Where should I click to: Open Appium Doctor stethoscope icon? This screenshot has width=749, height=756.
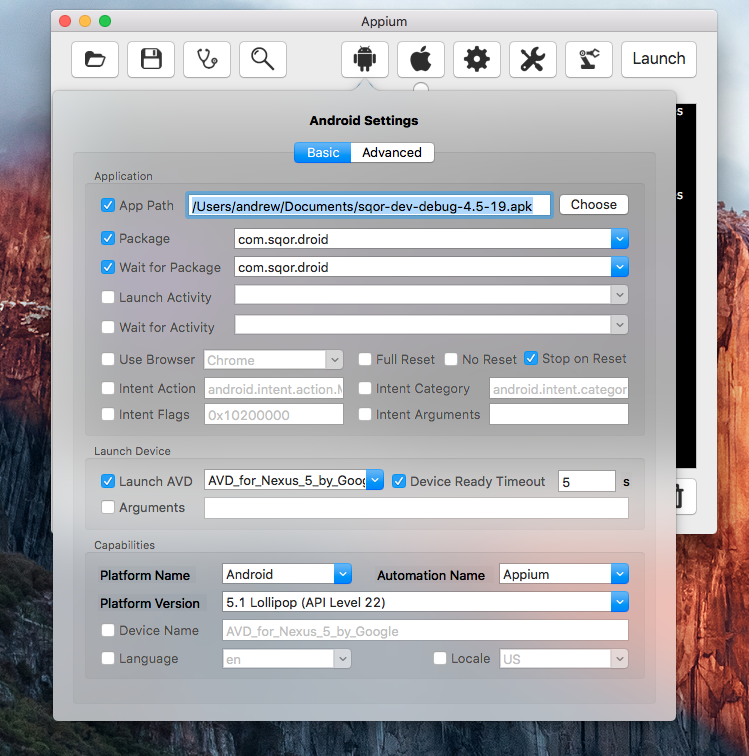click(207, 59)
